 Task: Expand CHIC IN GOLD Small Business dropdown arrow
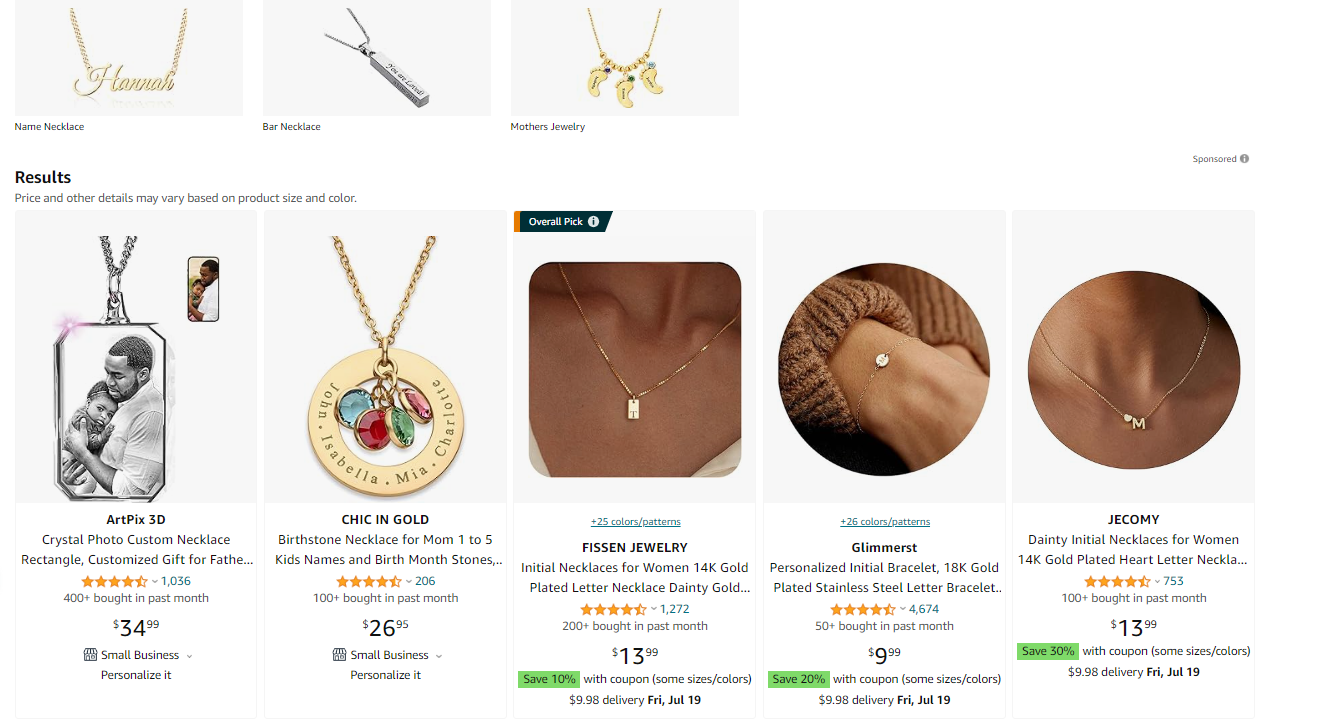pyautogui.click(x=439, y=656)
